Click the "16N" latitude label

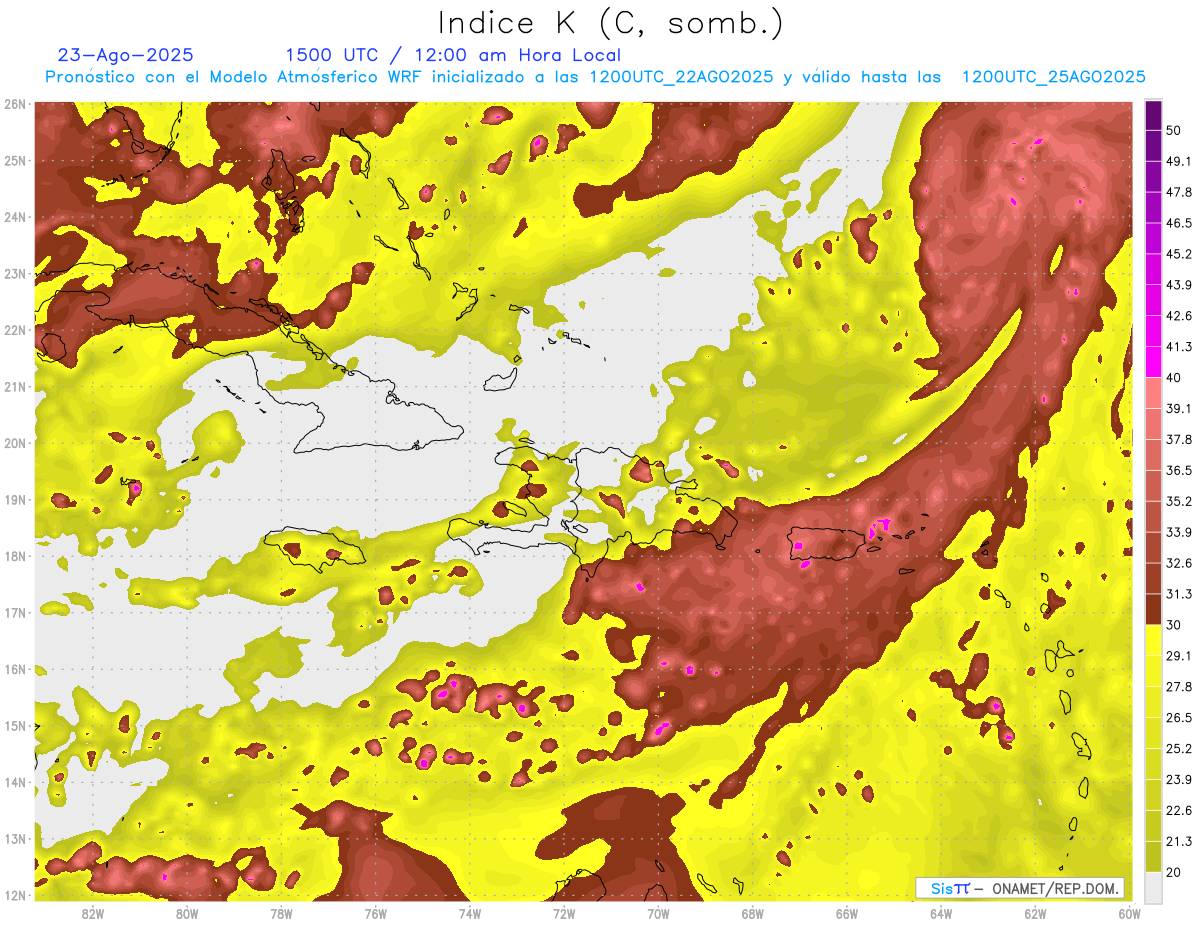tap(15, 669)
